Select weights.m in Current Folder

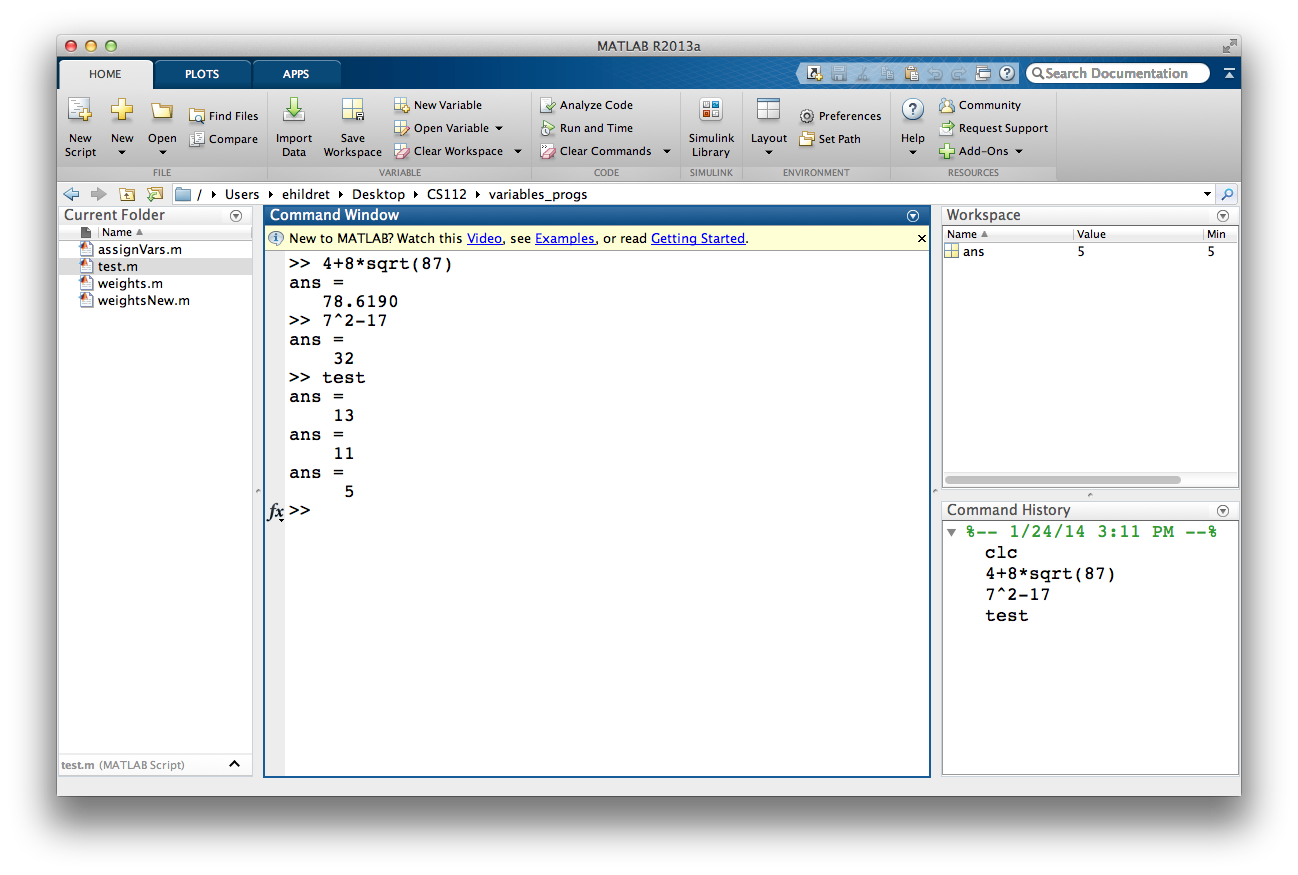pyautogui.click(x=130, y=284)
